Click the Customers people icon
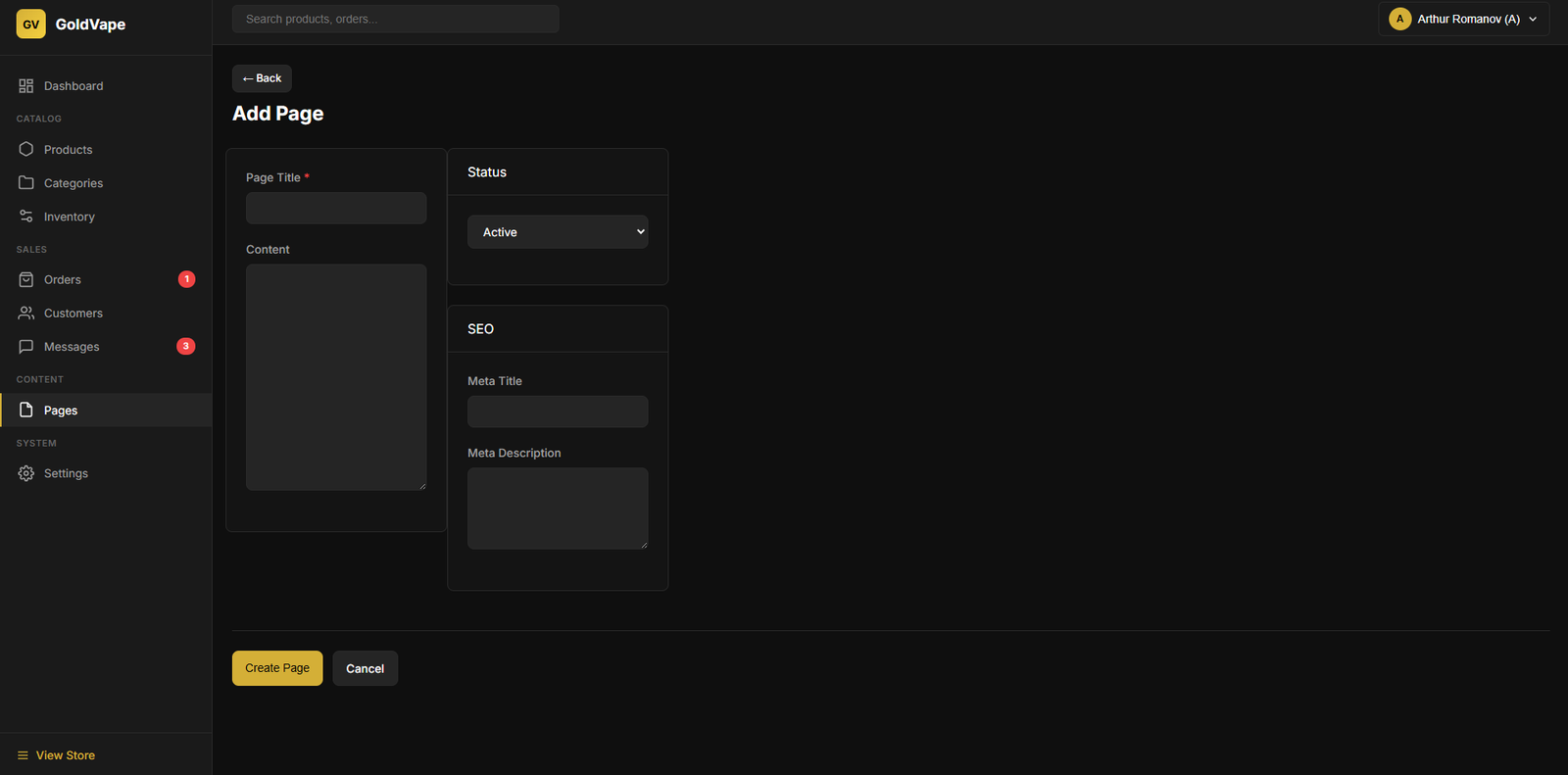This screenshot has height=775, width=1568. tap(26, 314)
